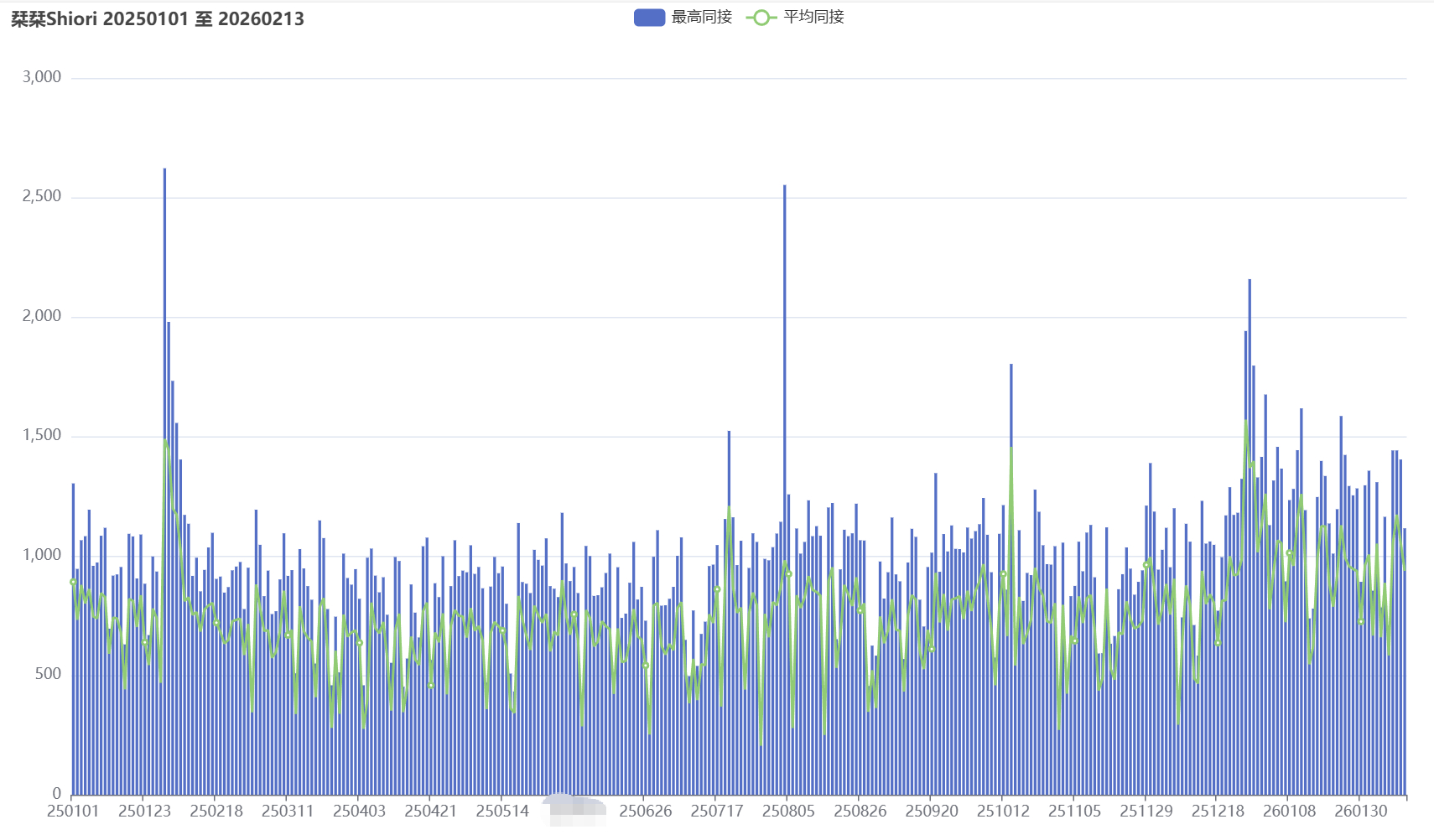
Task: Click the 250403 x-axis date label
Action: click(x=359, y=811)
